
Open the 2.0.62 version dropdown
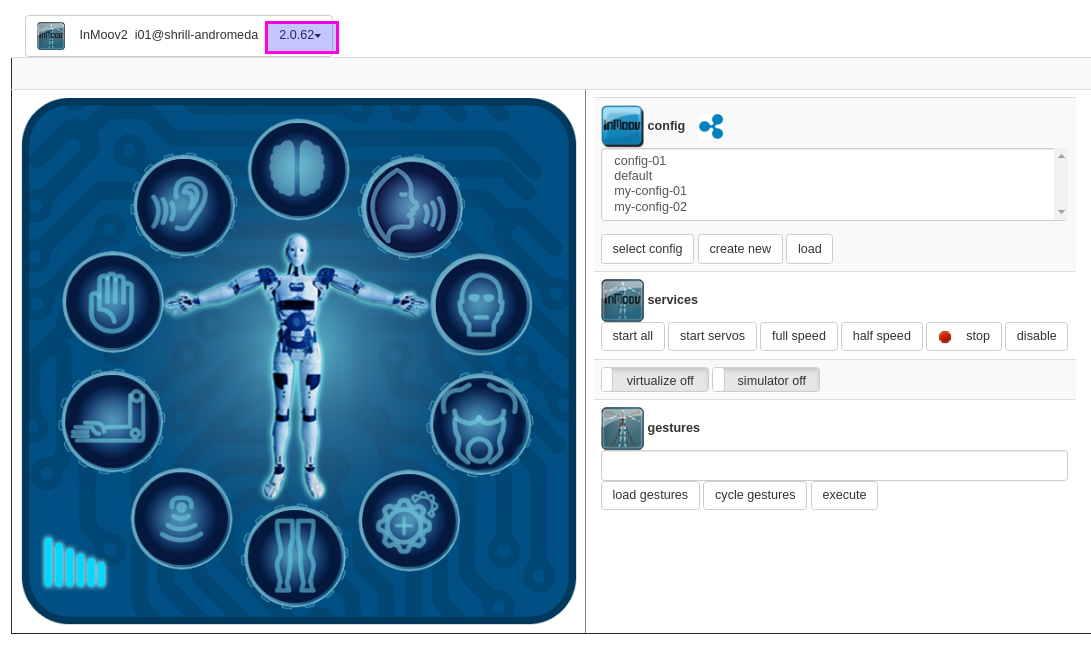tap(301, 35)
